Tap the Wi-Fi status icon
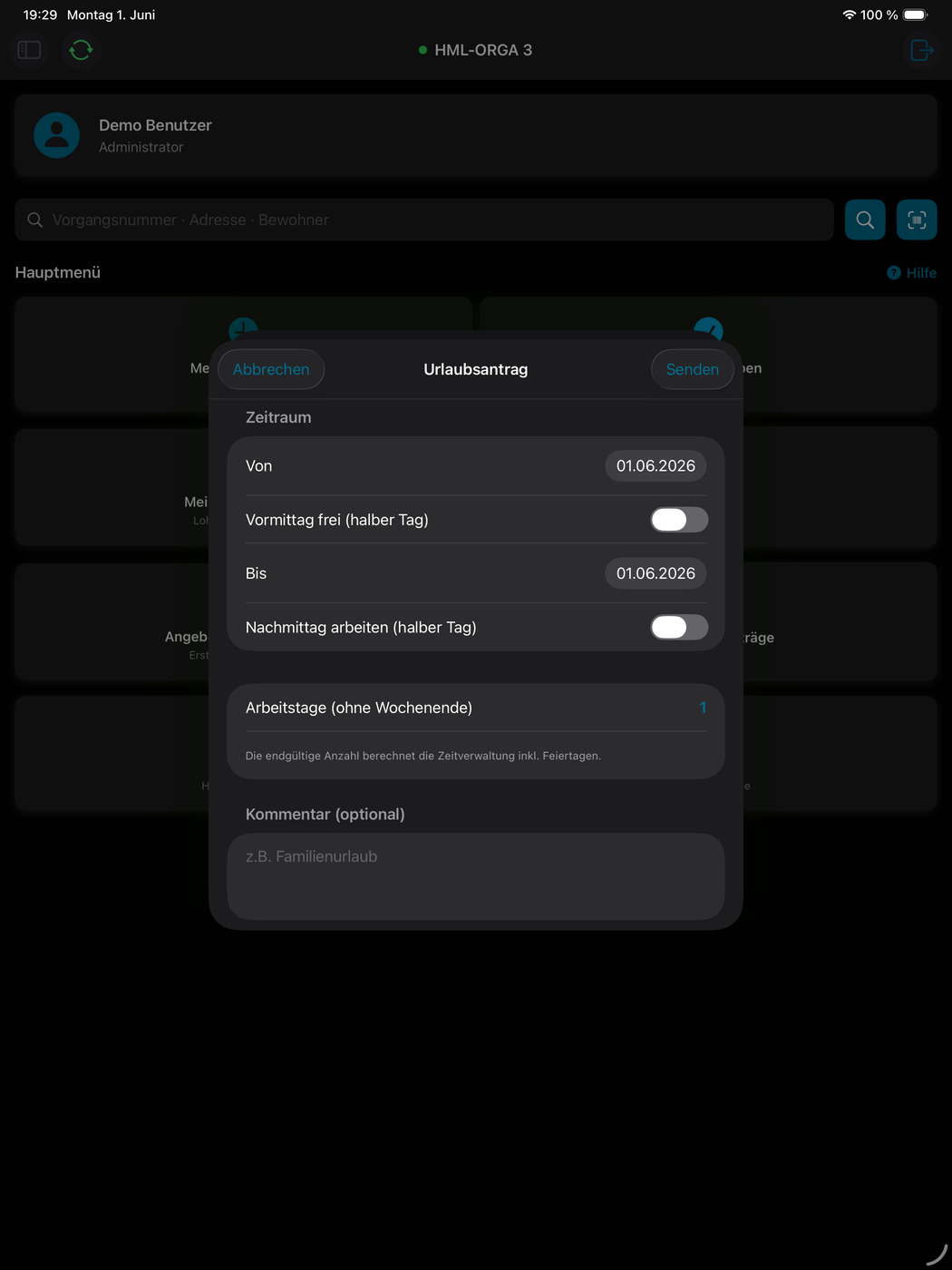Viewport: 952px width, 1270px height. click(850, 15)
